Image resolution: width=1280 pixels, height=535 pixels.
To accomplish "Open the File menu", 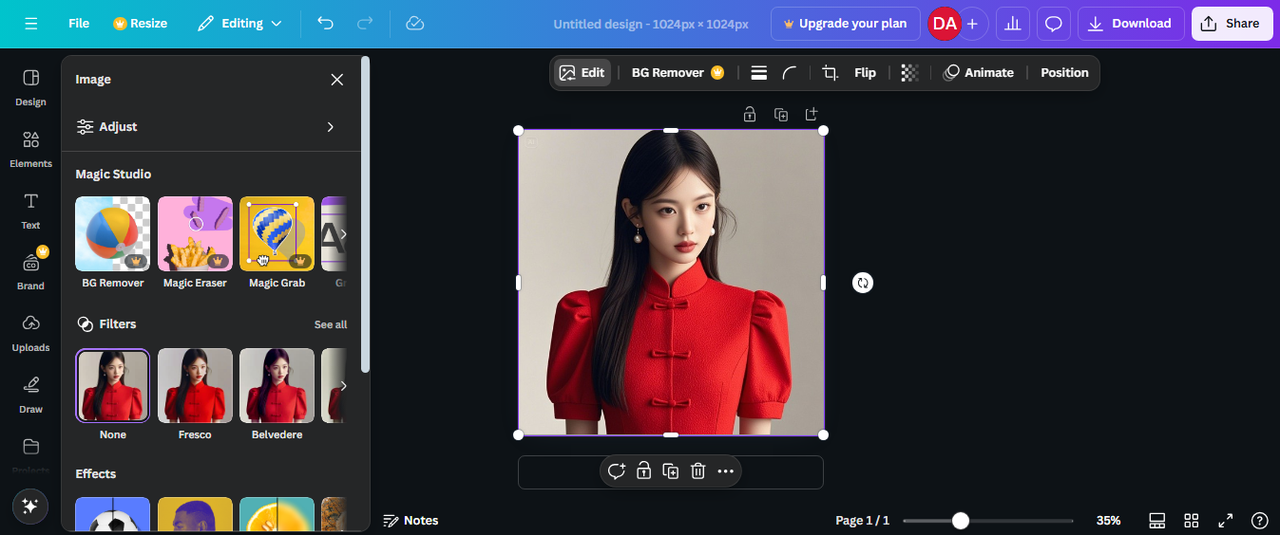I will pos(79,23).
